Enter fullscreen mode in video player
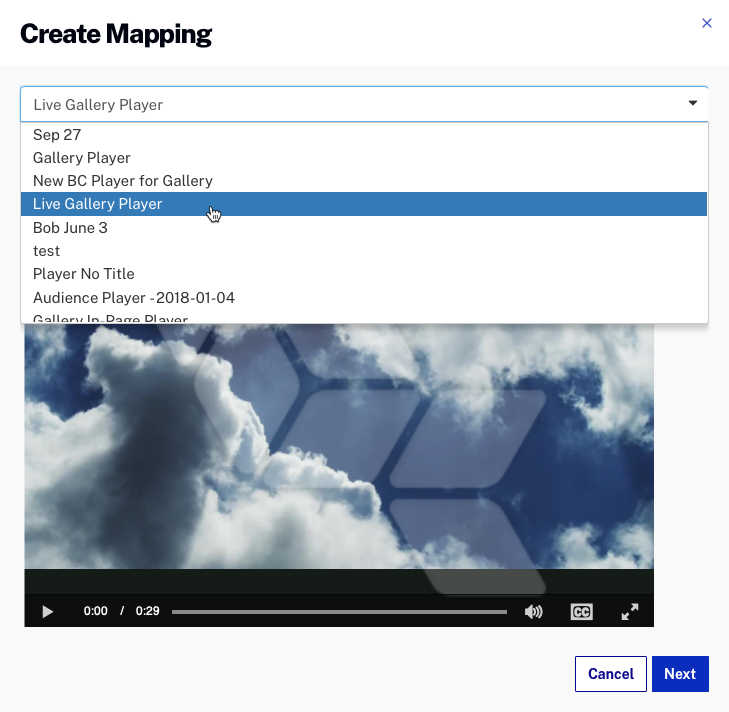The width and height of the screenshot is (729, 712). coord(630,612)
